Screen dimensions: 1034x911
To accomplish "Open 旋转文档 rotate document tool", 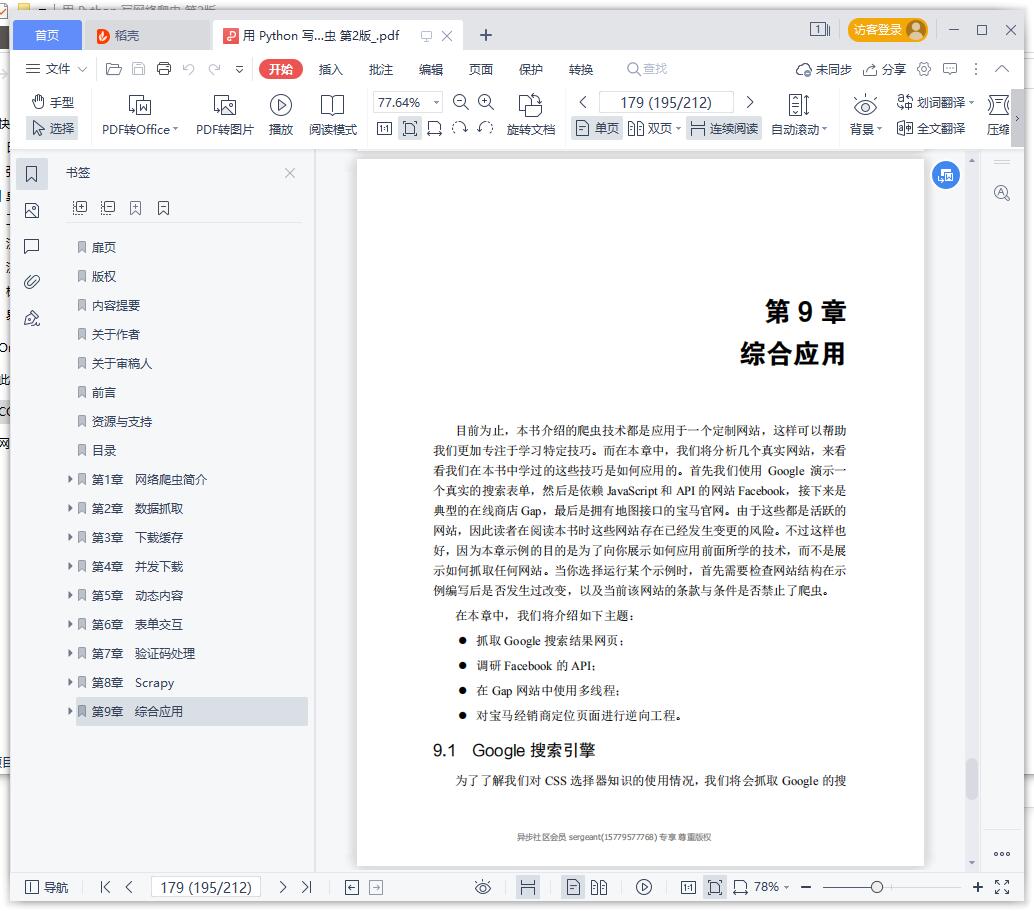I will click(x=530, y=115).
